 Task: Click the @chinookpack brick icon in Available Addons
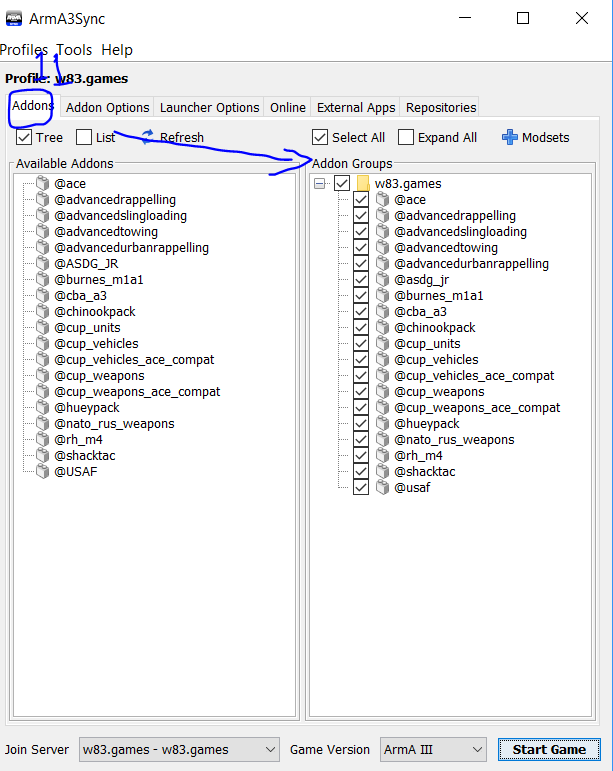(x=43, y=311)
